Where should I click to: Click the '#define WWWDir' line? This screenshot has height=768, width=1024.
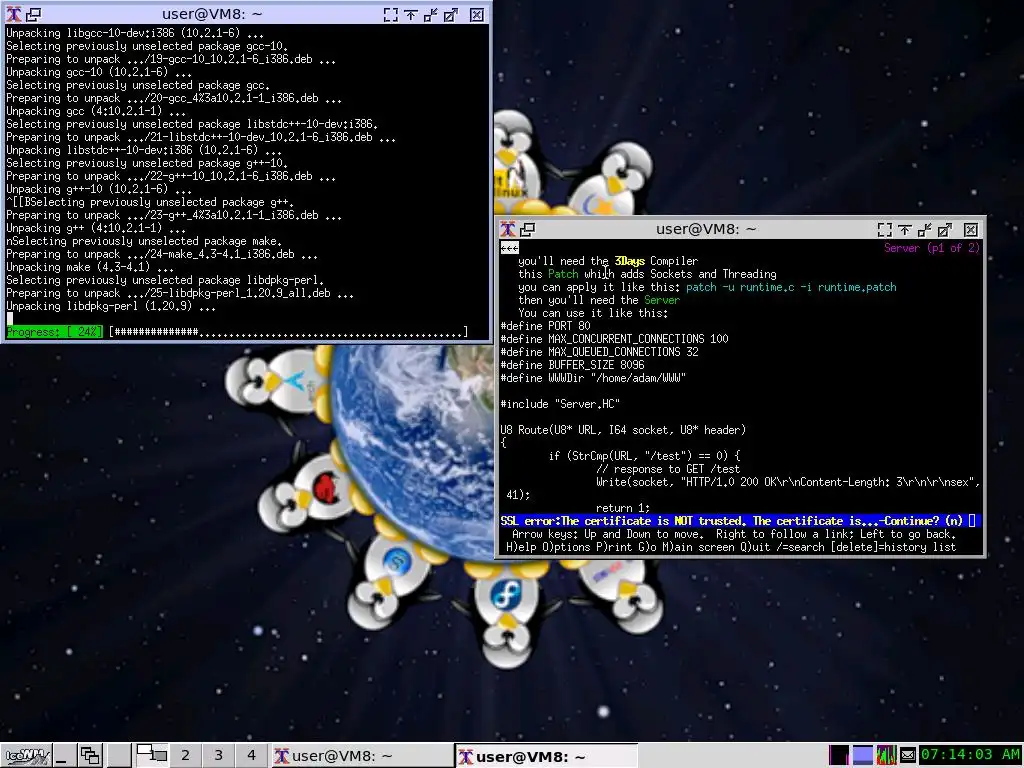click(593, 378)
